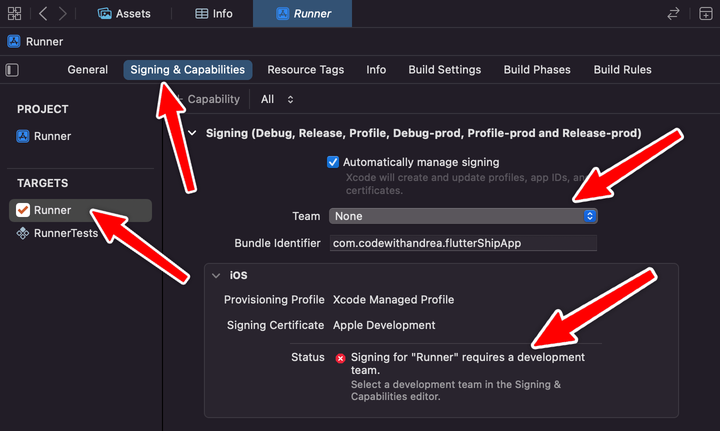The height and width of the screenshot is (431, 720).
Task: Open the Team dropdown showing None
Action: 463,216
